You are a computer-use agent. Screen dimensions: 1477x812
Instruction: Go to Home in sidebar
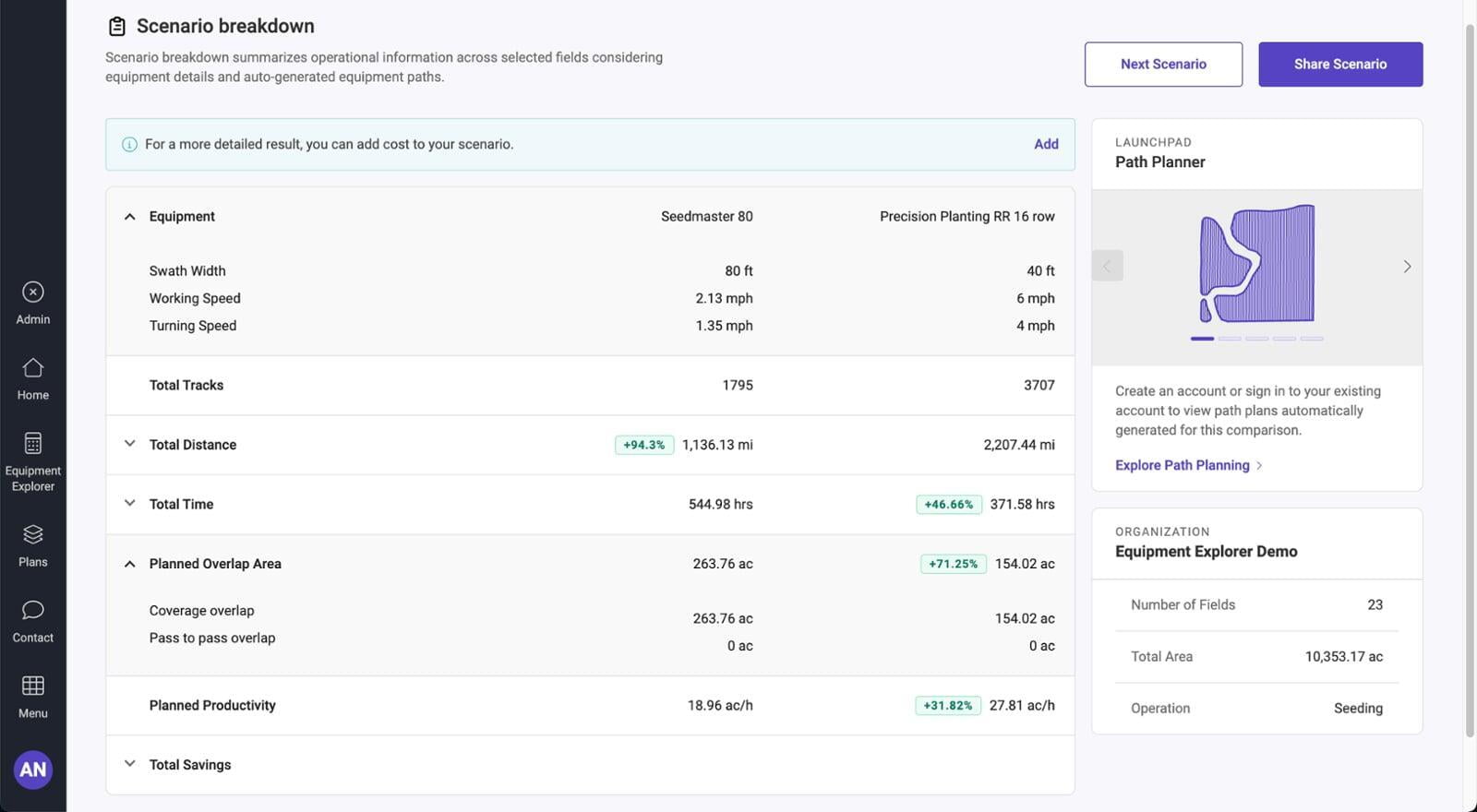[x=33, y=368]
